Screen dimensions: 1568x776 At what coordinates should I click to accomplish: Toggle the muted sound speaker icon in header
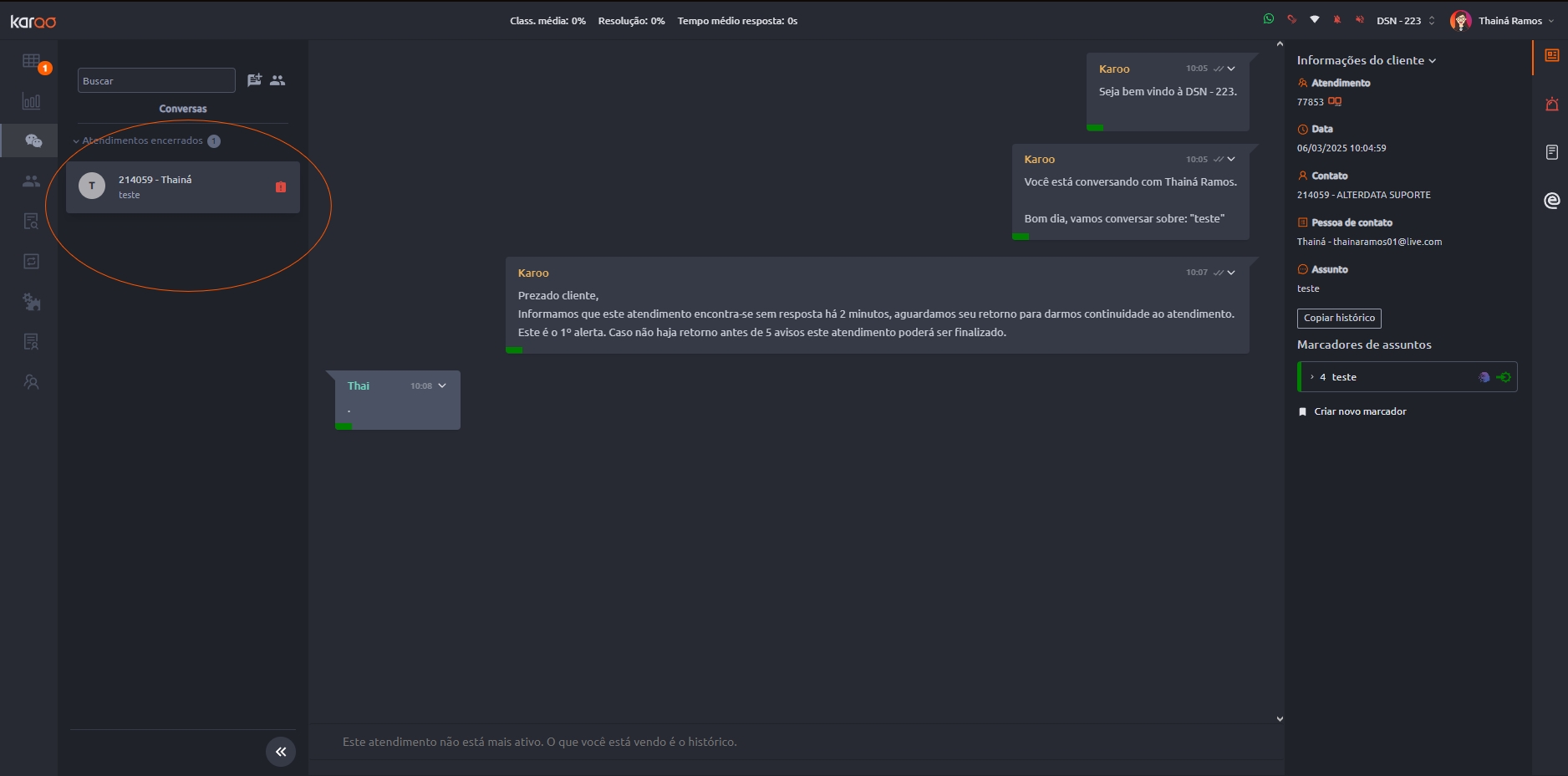pyautogui.click(x=1360, y=20)
